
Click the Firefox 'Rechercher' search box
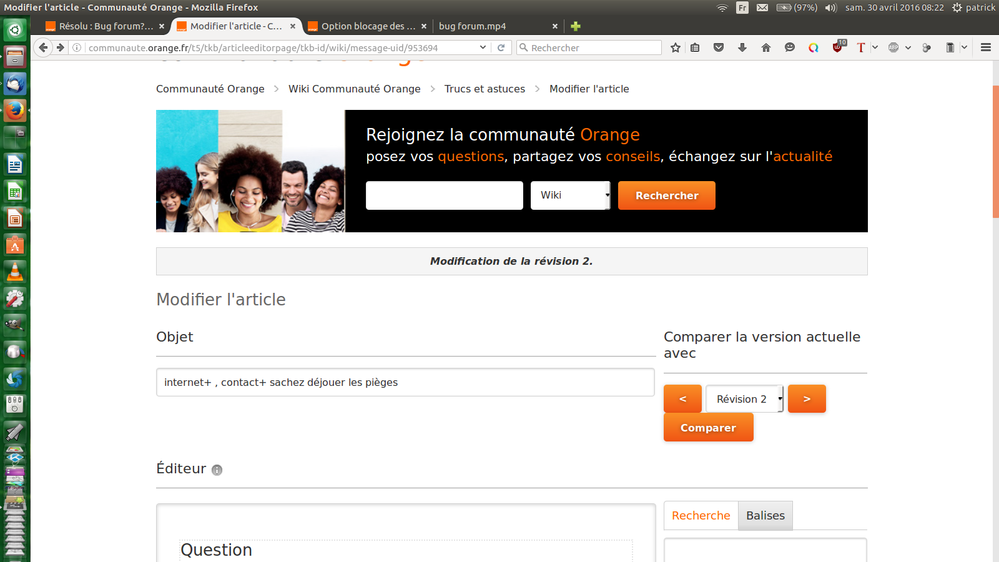pyautogui.click(x=589, y=48)
